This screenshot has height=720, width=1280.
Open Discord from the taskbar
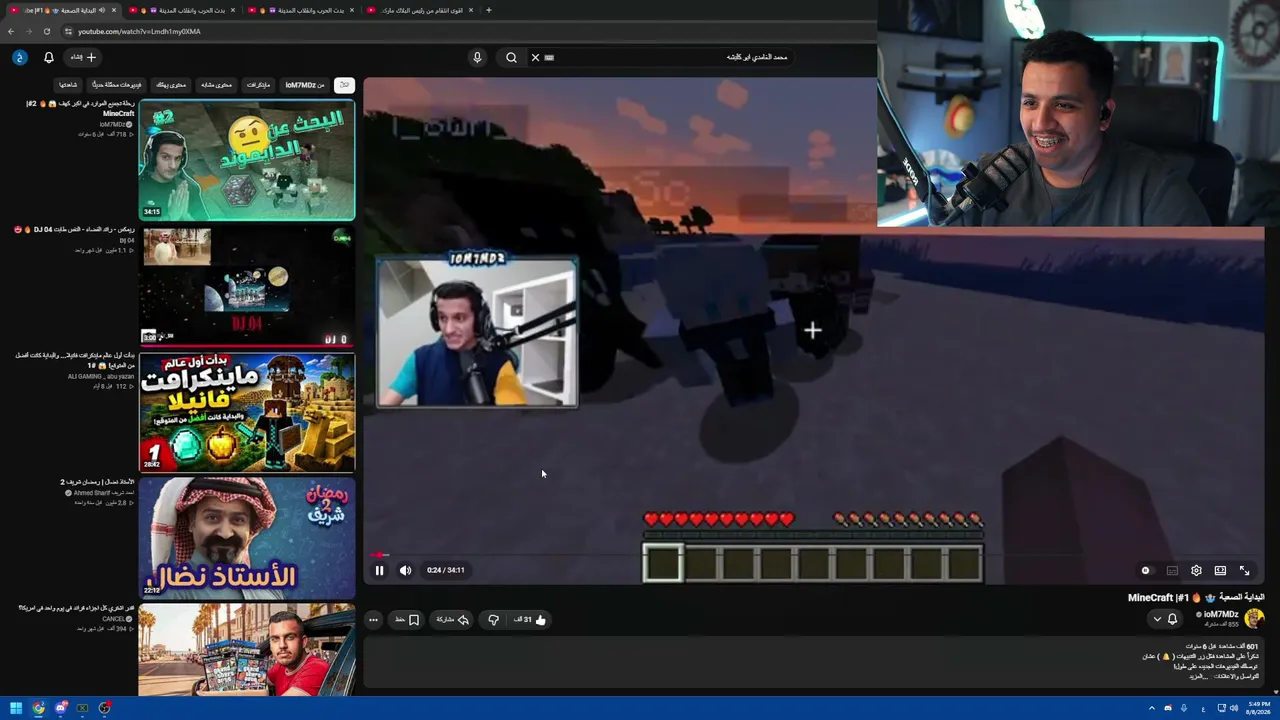[x=61, y=708]
